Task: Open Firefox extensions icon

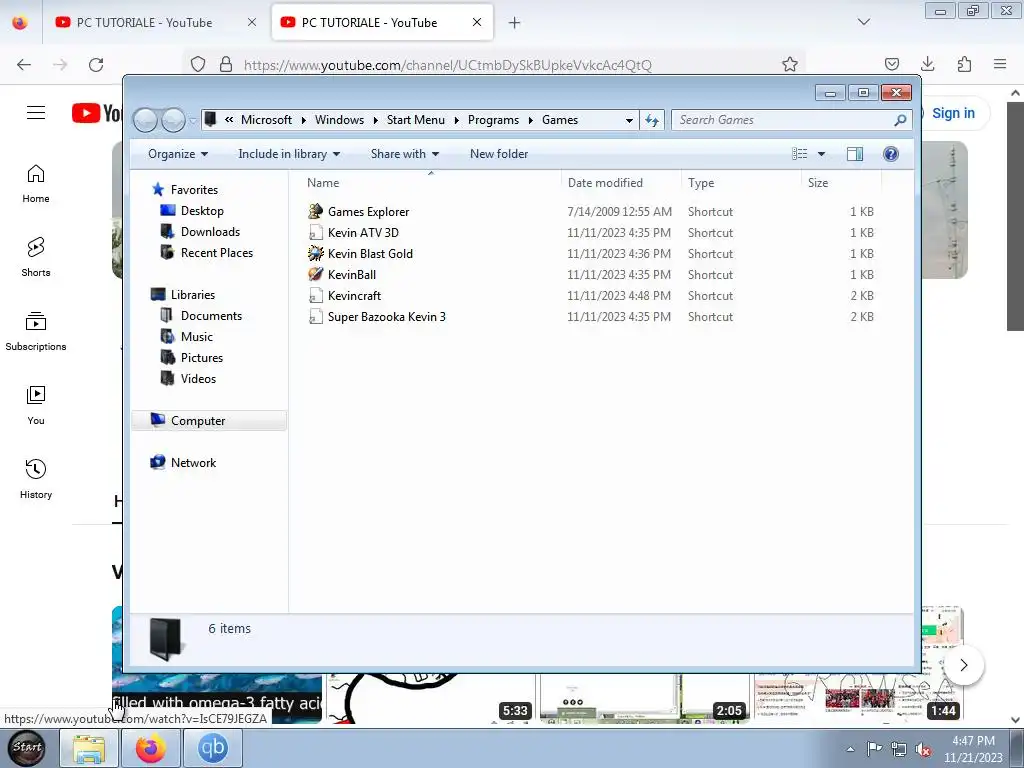Action: (x=964, y=64)
